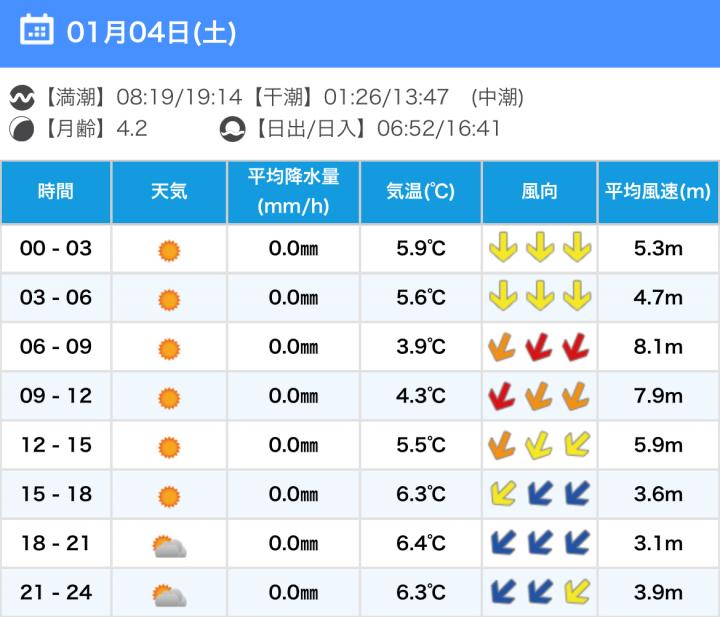720x617 pixels.
Task: Select the 平均降水量 column header
Action: tap(293, 192)
